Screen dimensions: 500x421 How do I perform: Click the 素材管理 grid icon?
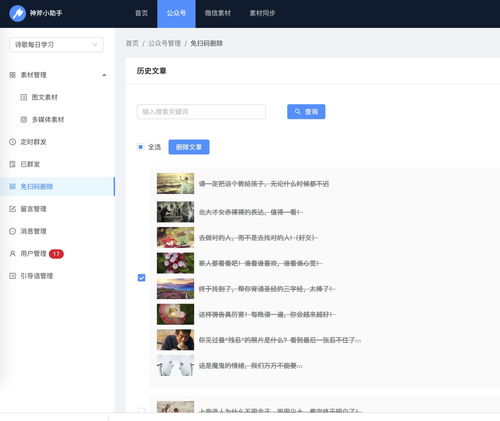pos(12,75)
